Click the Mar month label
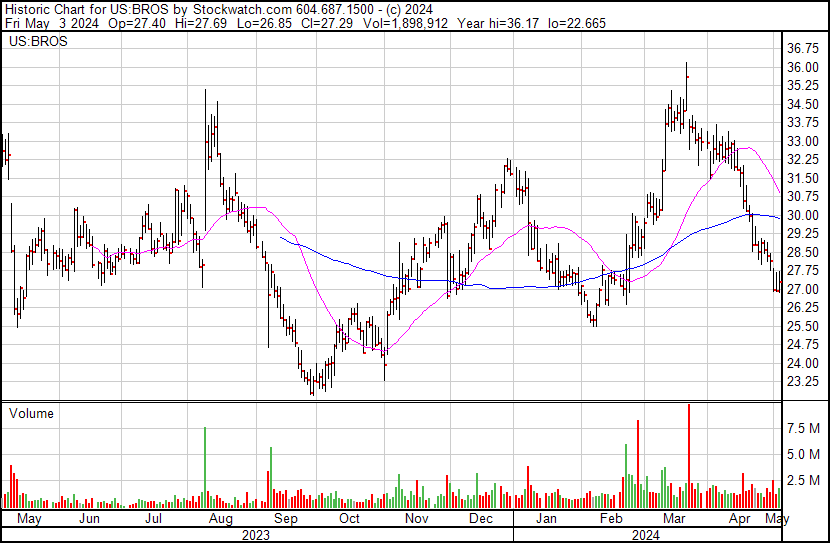The image size is (830, 543). coord(674,519)
